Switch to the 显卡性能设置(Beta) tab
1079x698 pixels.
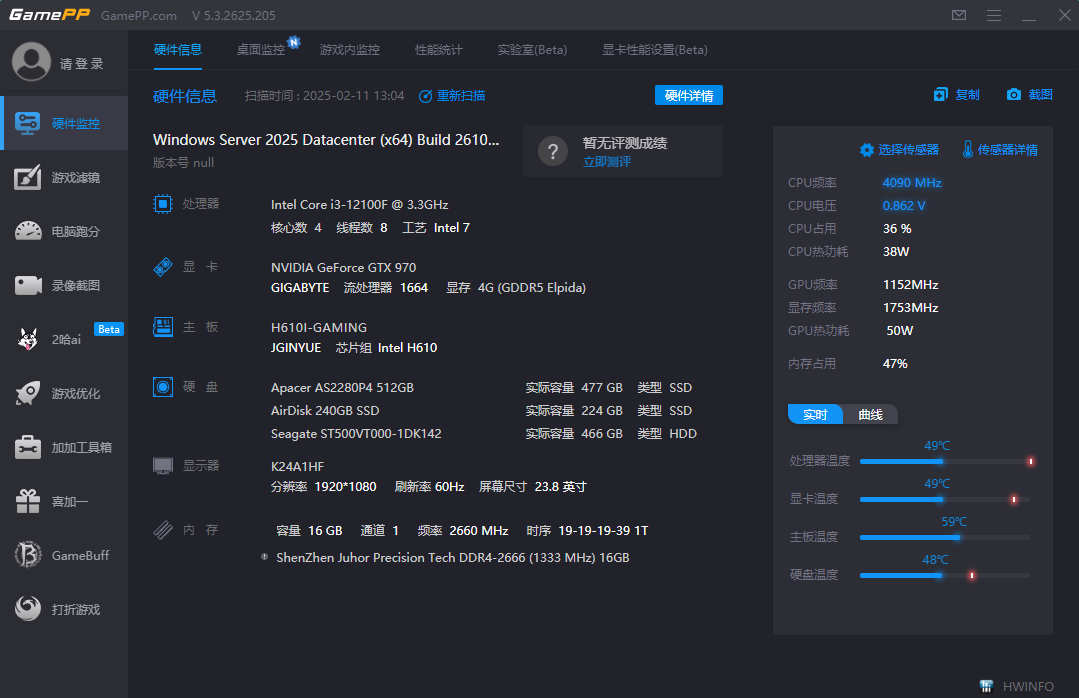point(654,50)
